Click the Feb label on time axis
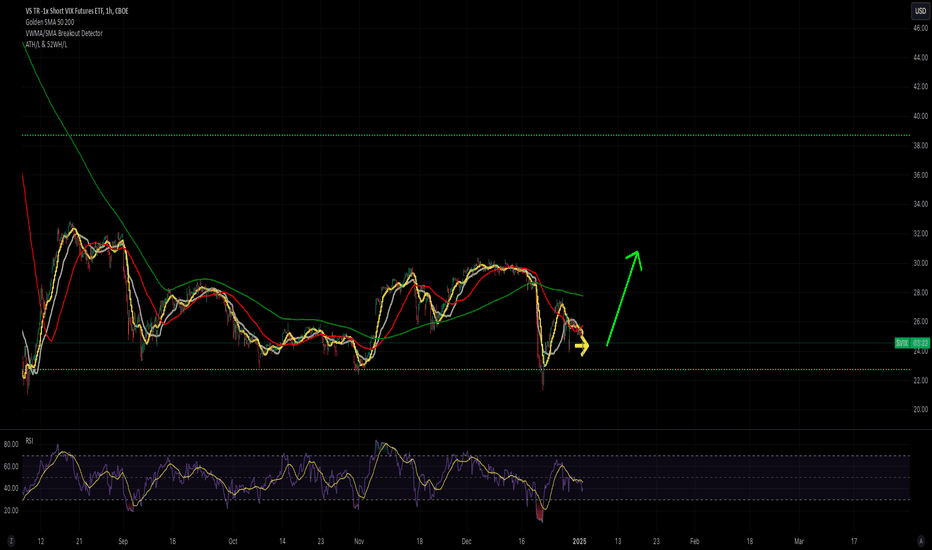The image size is (932, 550). click(x=694, y=541)
